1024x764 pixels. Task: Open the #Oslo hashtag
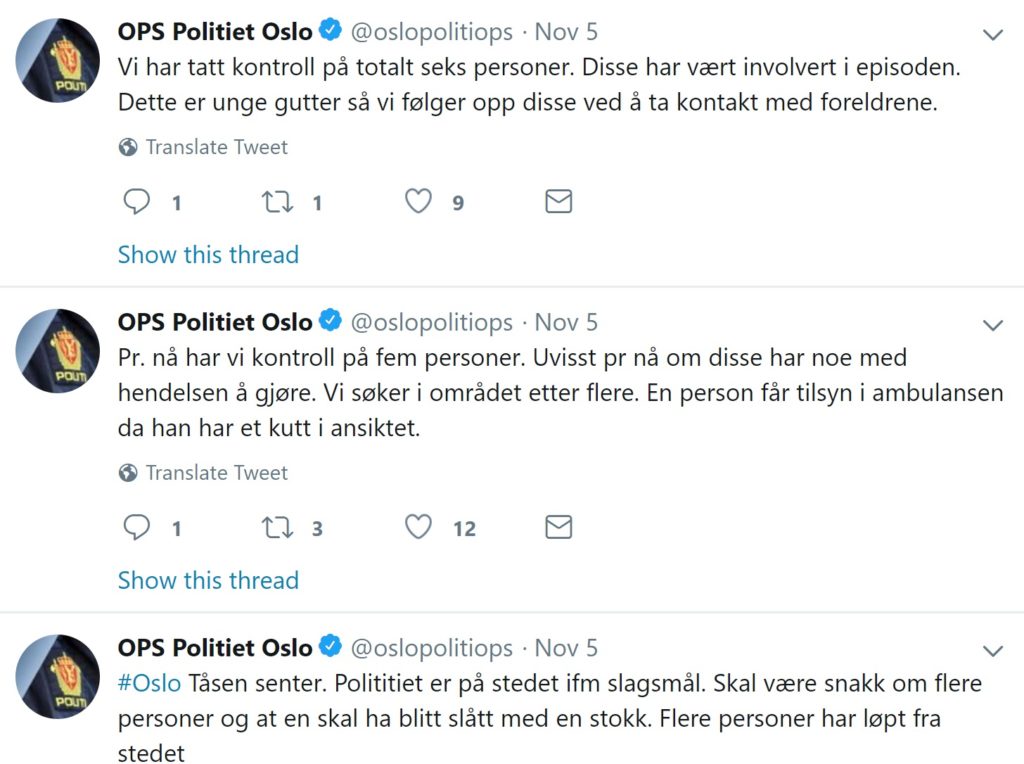click(149, 683)
